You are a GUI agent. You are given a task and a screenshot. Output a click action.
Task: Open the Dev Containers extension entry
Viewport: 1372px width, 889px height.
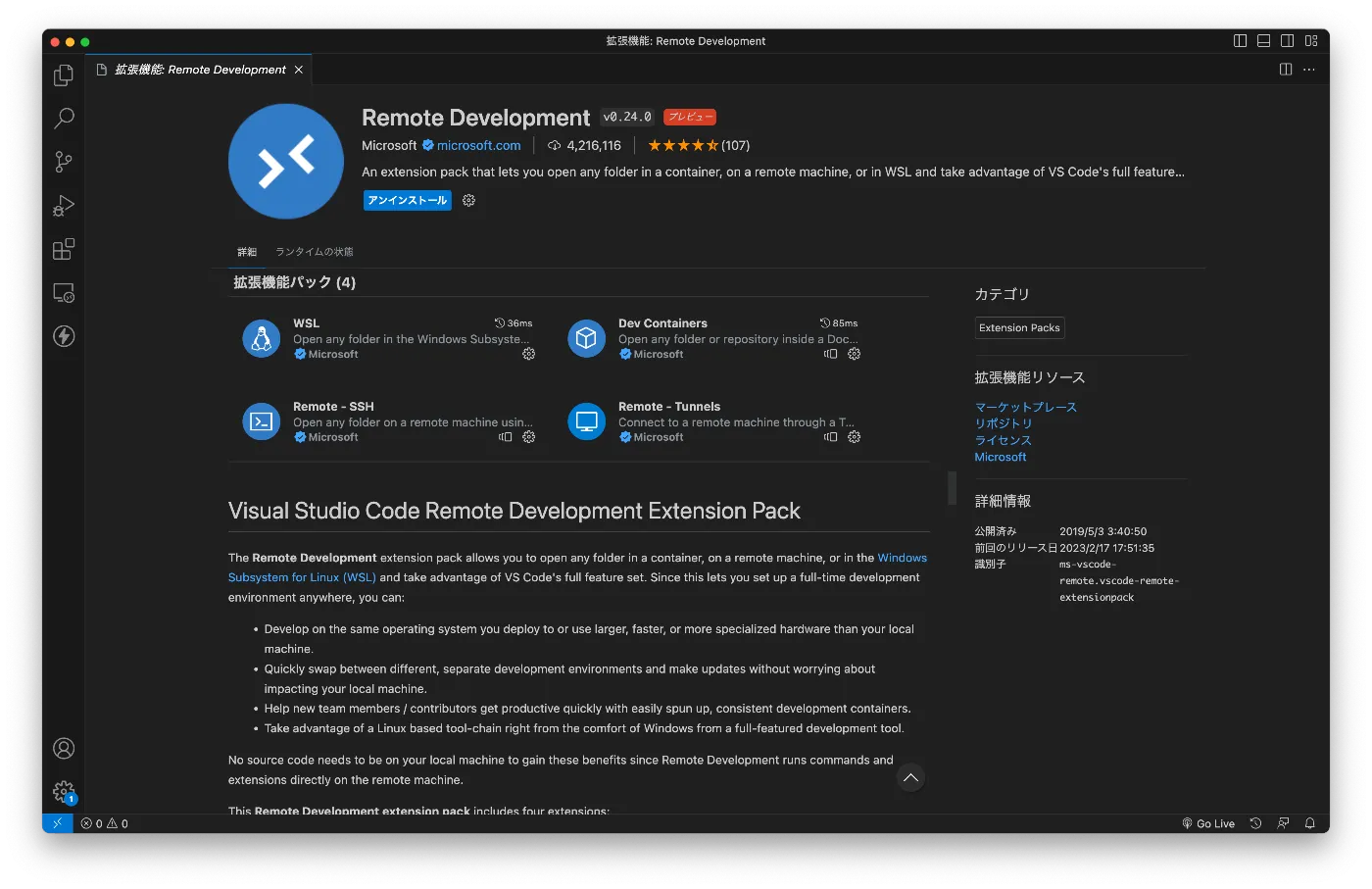coord(714,338)
